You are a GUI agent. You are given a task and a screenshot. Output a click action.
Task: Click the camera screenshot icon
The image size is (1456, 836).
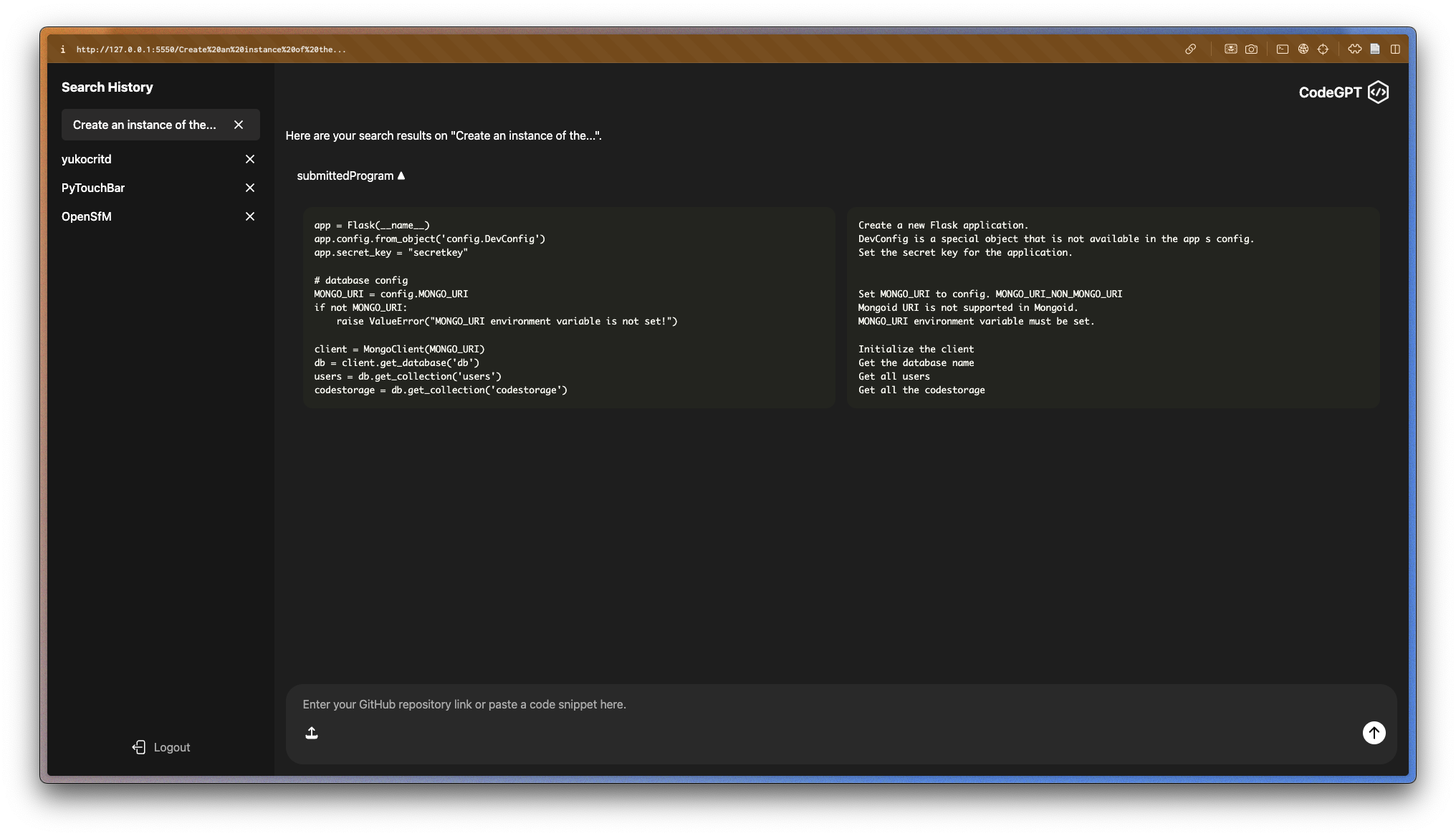pyautogui.click(x=1251, y=49)
